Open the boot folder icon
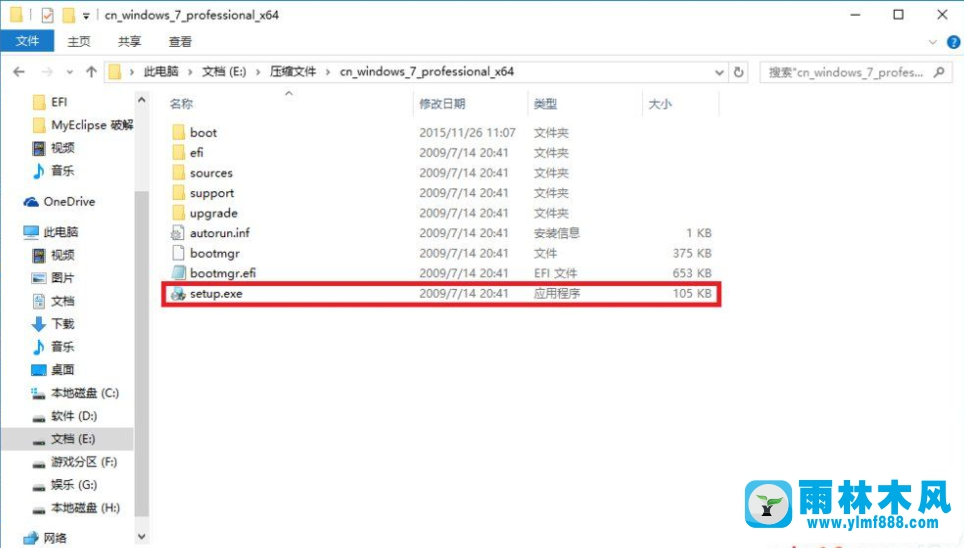Screen dimensions: 964x548 [x=178, y=132]
